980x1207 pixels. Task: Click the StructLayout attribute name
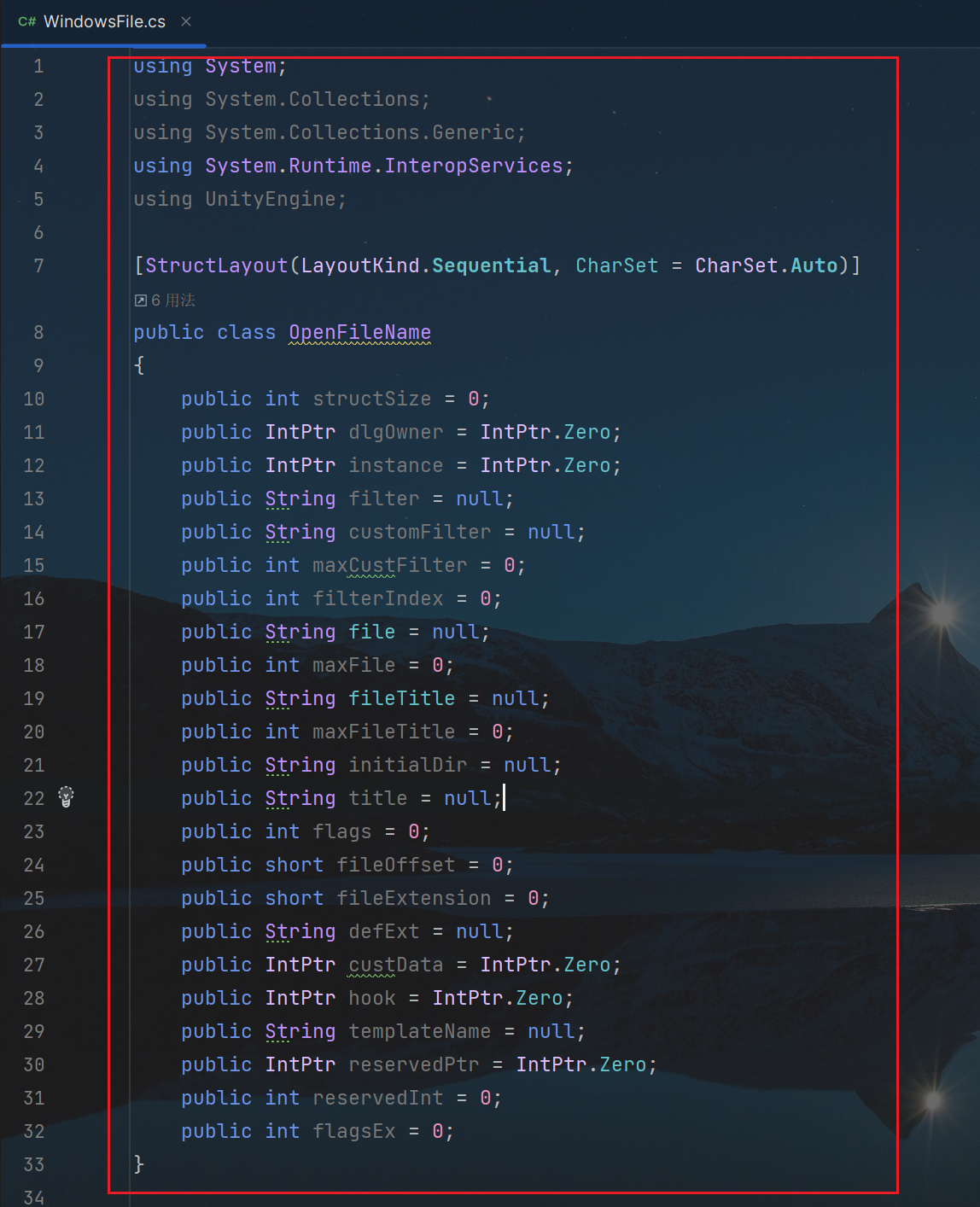[x=217, y=265]
